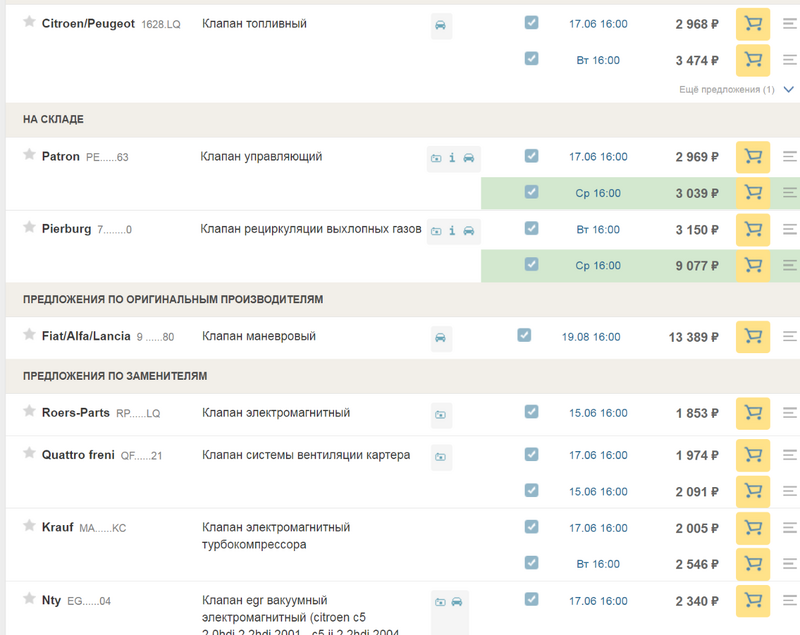
Task: Toggle checkbox for the 3 474 ₽ offer
Action: point(531,59)
